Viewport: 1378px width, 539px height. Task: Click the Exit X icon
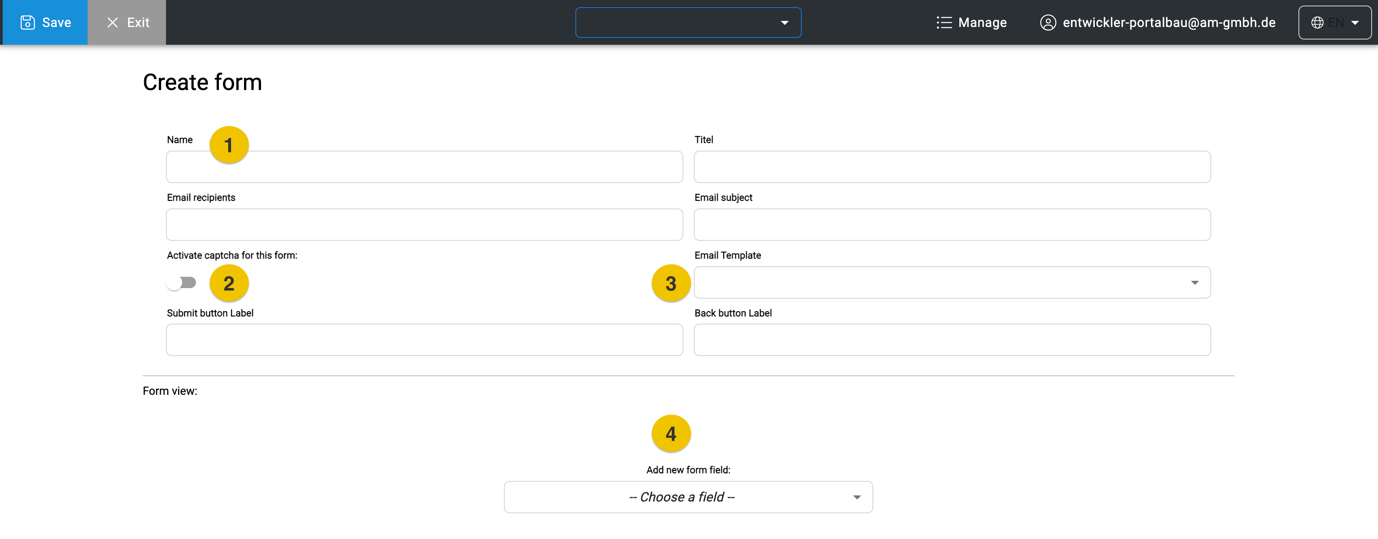pyautogui.click(x=112, y=22)
